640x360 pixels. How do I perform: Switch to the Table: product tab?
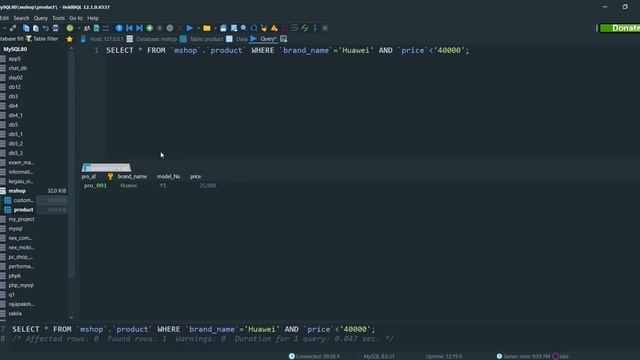(x=202, y=39)
